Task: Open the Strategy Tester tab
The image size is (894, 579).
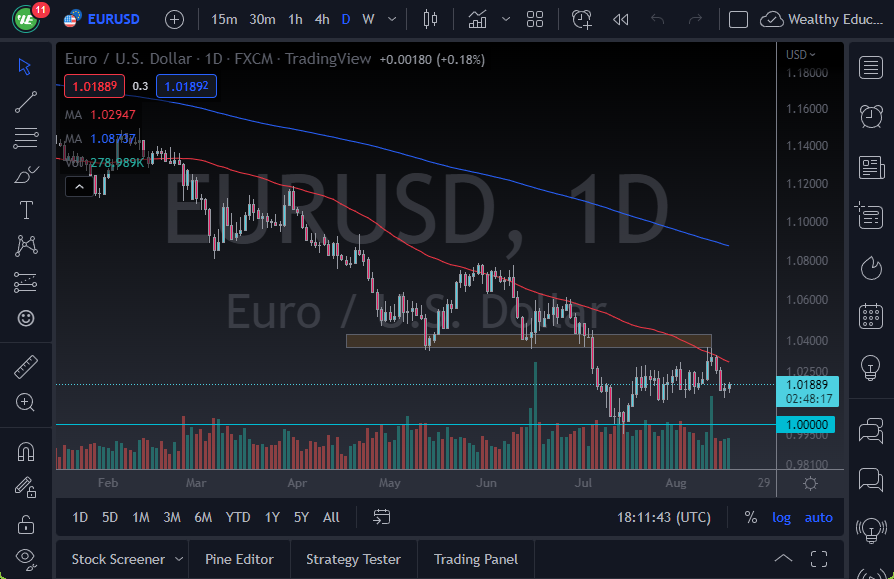Action: [352, 559]
